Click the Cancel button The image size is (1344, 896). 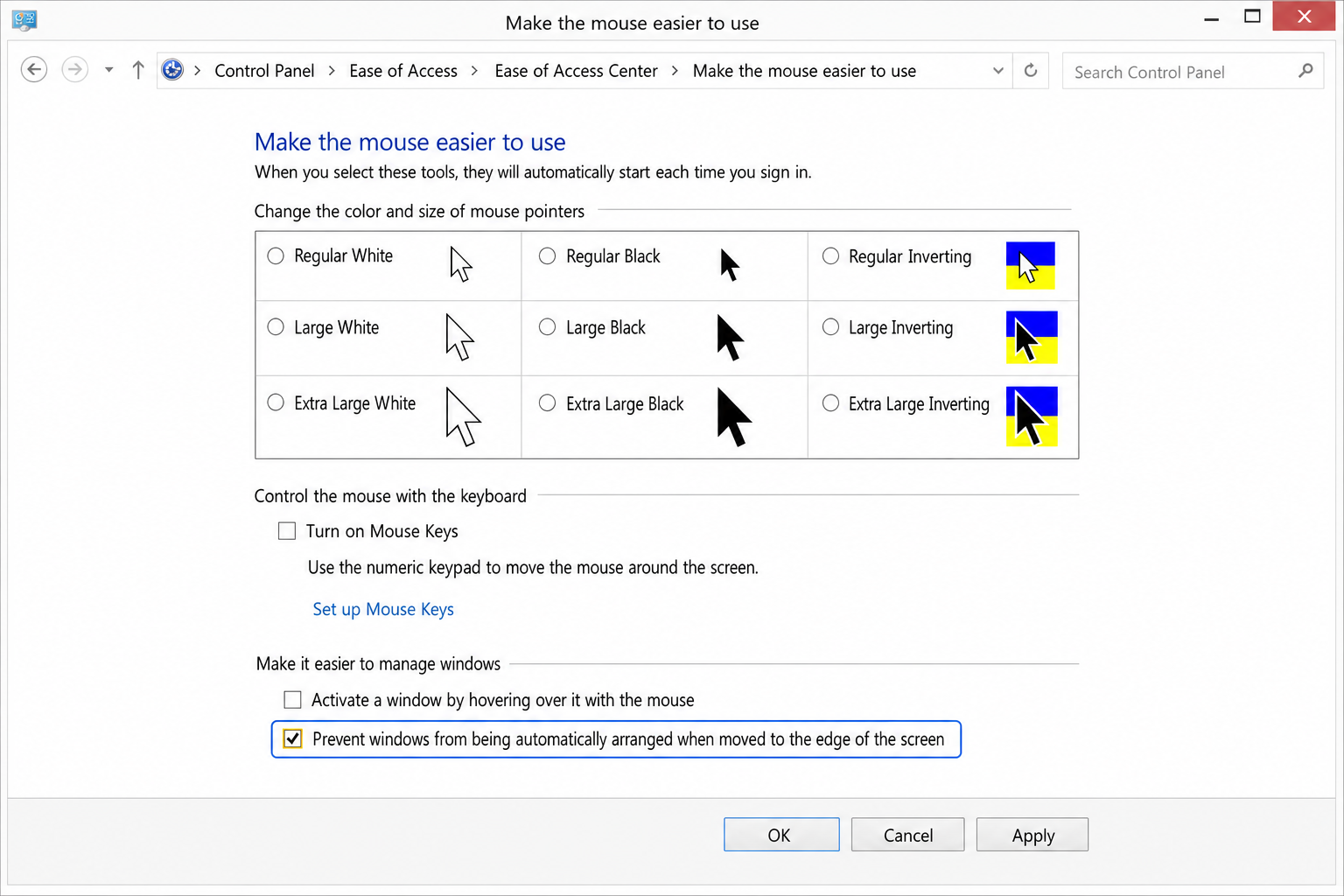click(907, 835)
